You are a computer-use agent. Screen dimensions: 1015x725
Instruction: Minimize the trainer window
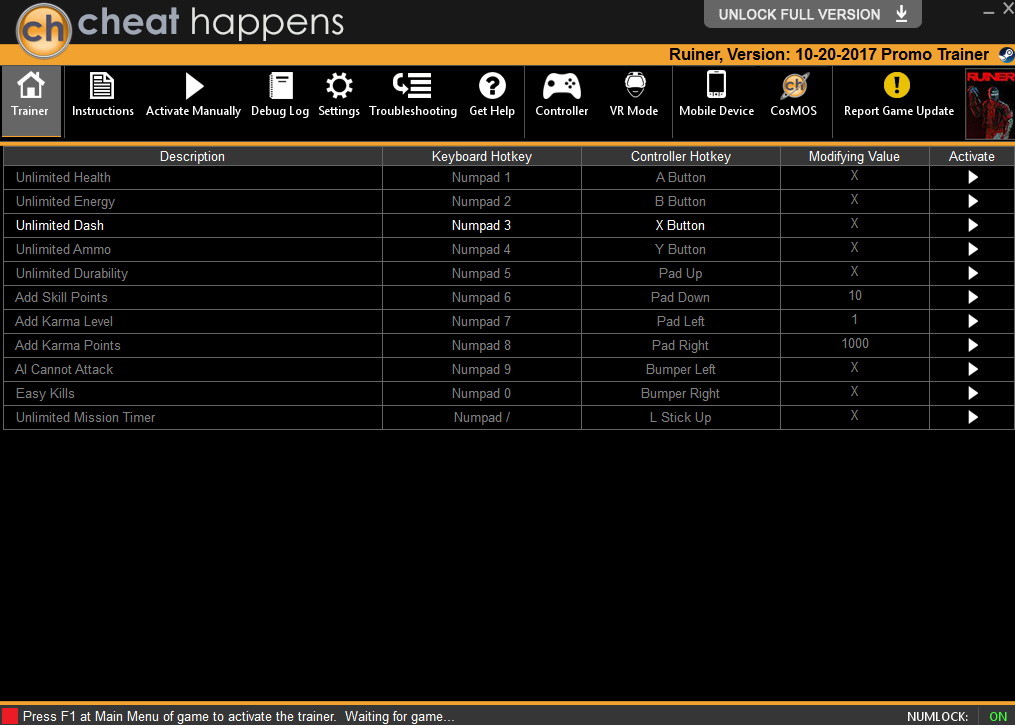988,12
